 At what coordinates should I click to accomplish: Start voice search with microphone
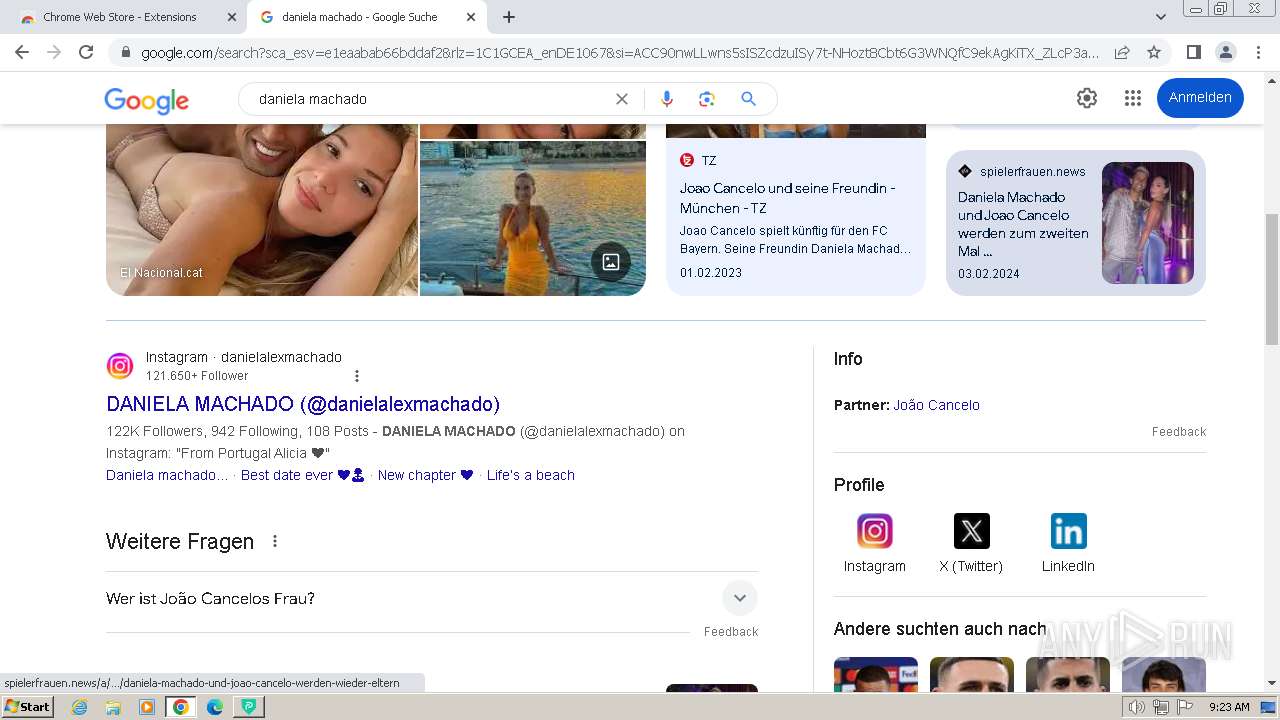tap(667, 99)
